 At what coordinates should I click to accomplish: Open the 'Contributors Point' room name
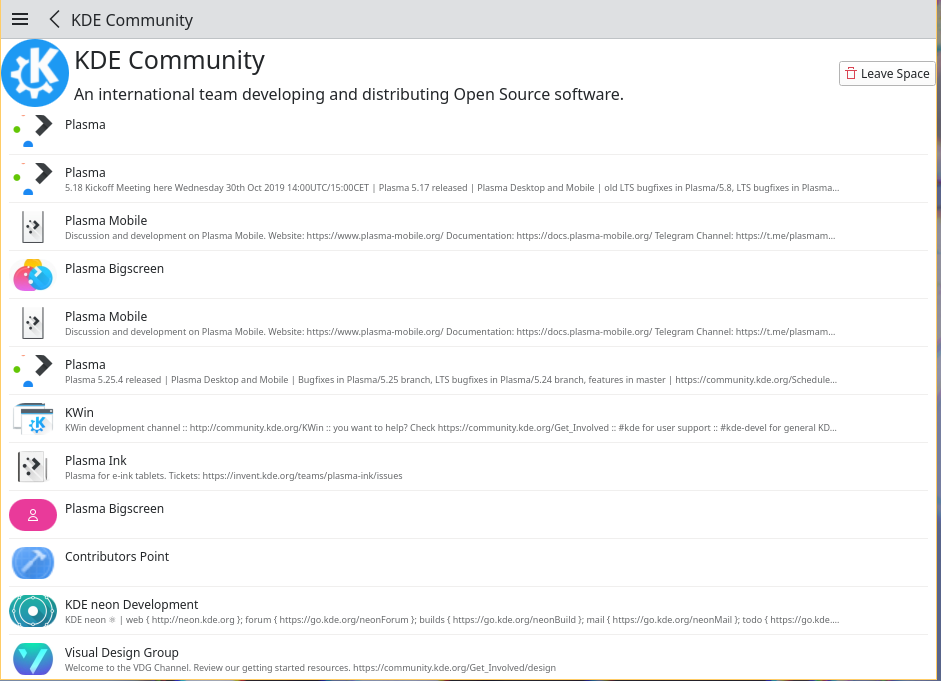(x=117, y=556)
